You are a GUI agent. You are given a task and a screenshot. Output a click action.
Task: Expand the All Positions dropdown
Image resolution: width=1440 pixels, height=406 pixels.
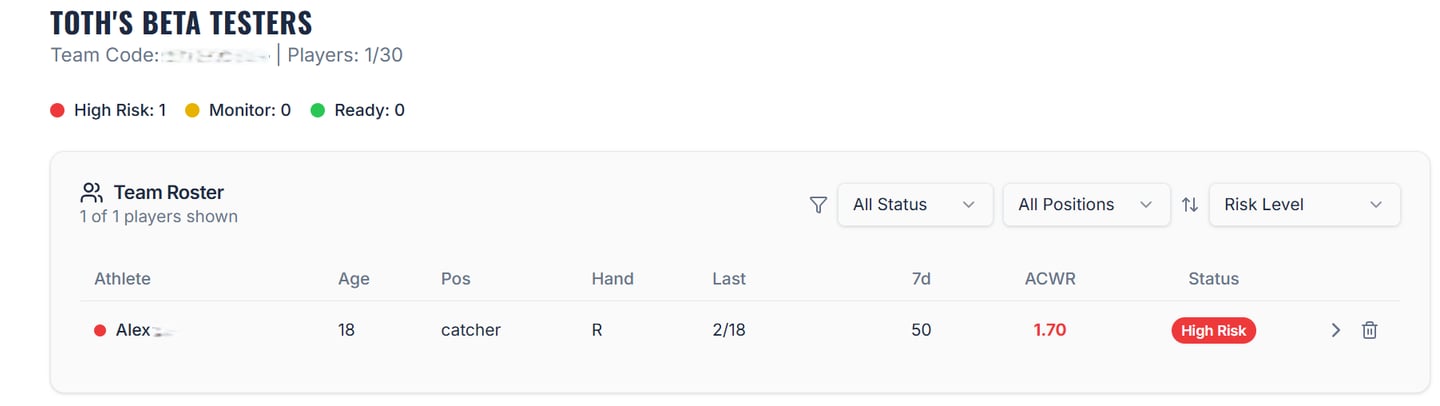(1085, 205)
